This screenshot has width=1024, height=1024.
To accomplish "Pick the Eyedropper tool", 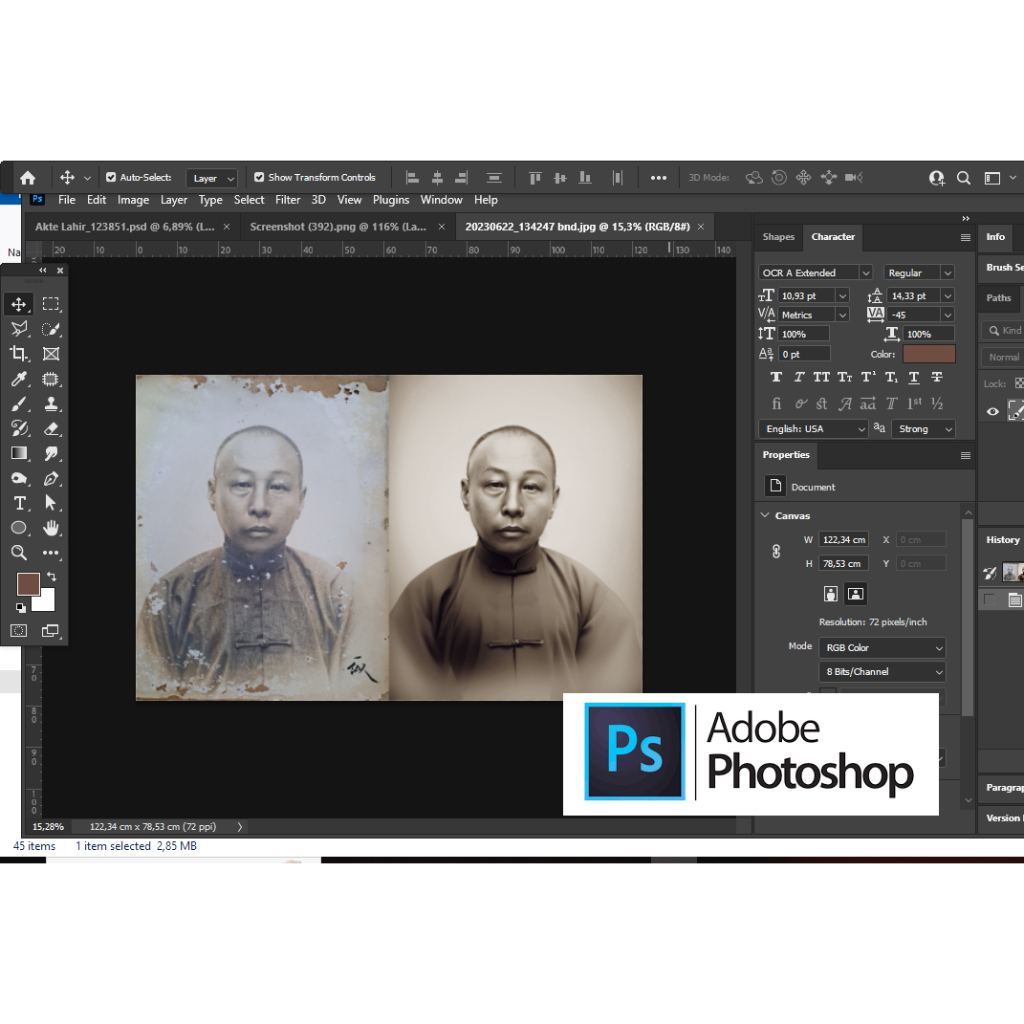I will pyautogui.click(x=20, y=378).
